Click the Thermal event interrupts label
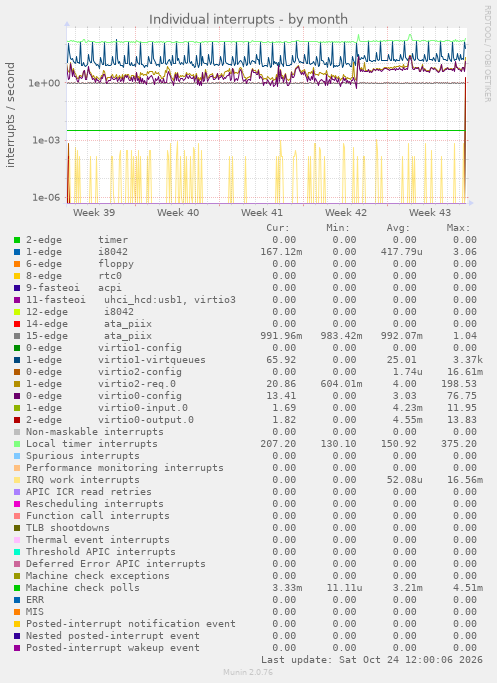Screen dimensions: 497x683 [98, 540]
